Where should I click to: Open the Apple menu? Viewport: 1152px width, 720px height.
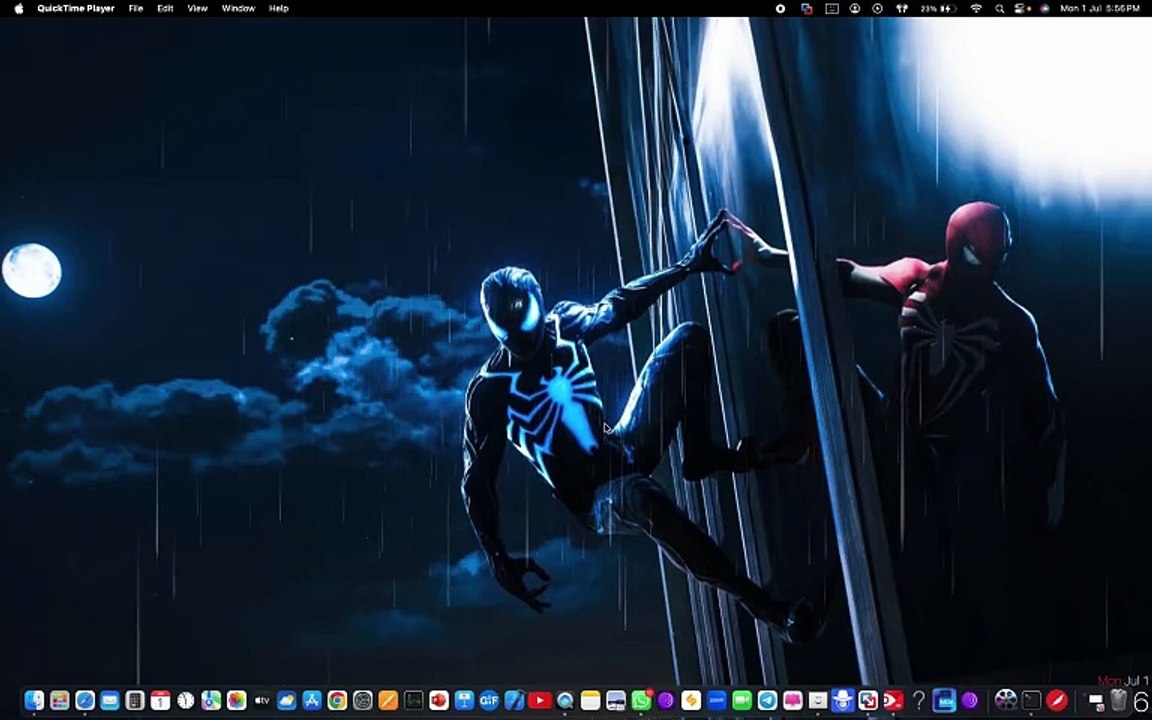click(x=19, y=9)
